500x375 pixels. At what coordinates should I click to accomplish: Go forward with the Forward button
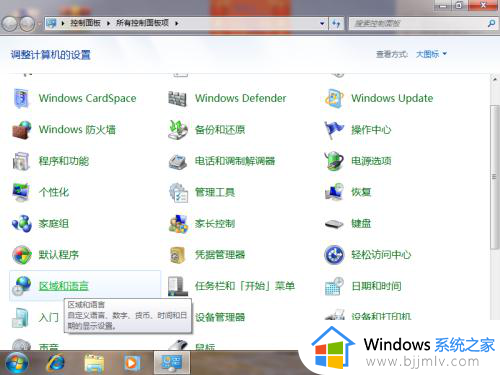click(x=27, y=24)
